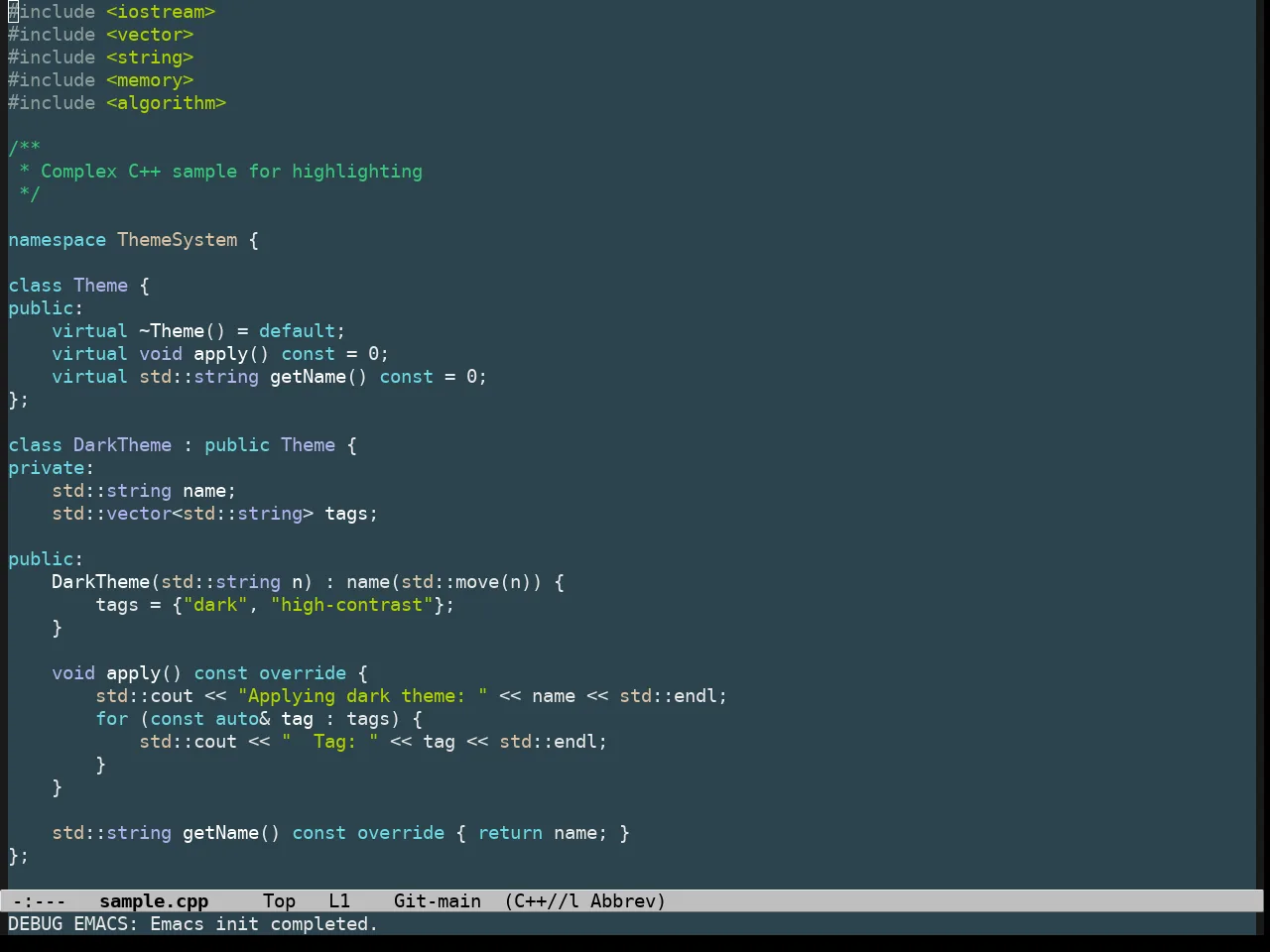
Task: Click 'DarkTheme(std::string n)' constructor
Action: (x=183, y=582)
